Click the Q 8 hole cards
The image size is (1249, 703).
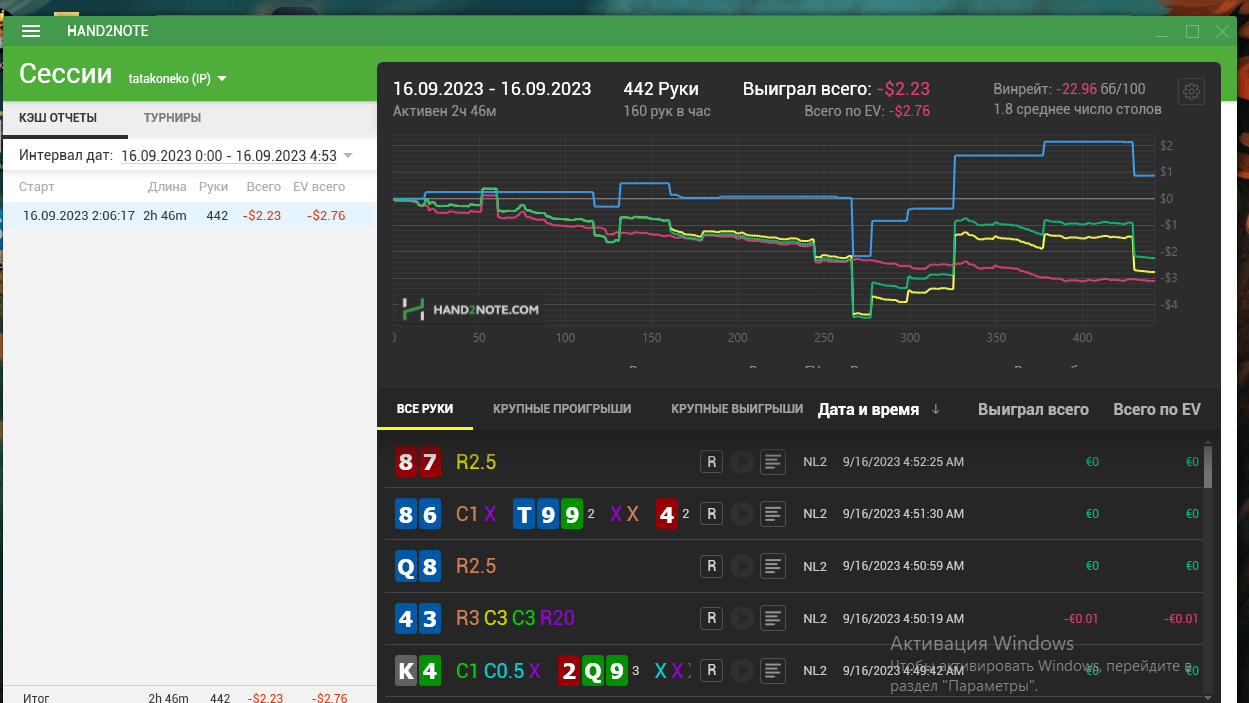[x=418, y=566]
